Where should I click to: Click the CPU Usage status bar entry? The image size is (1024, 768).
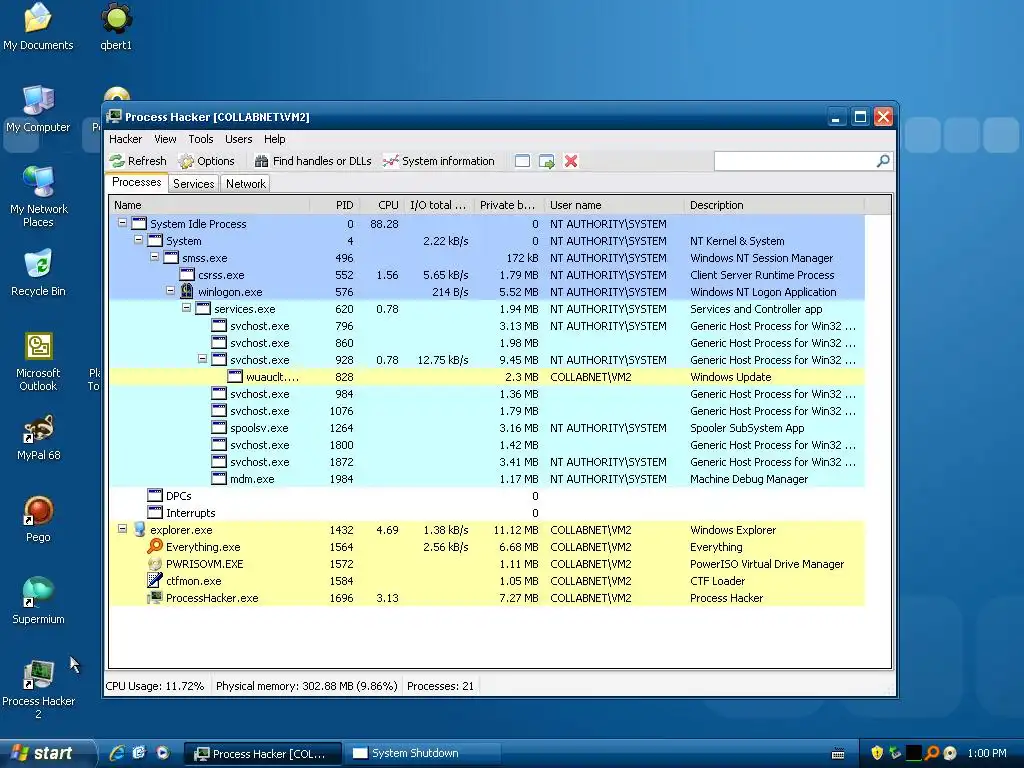[155, 686]
